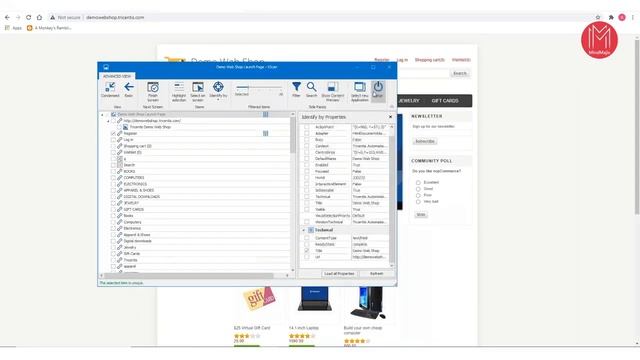Close the Identify by Properties panel

tap(390, 117)
